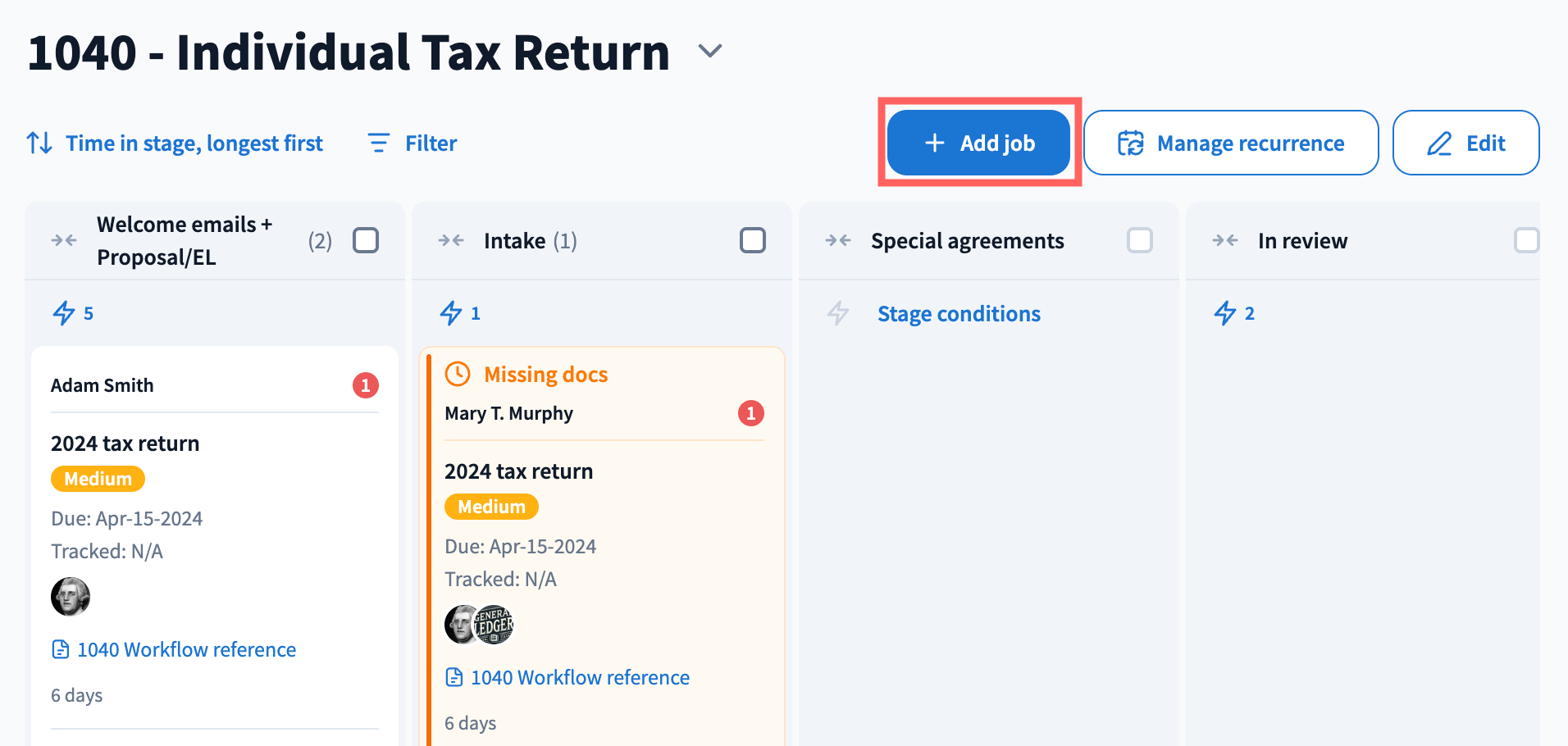Click the Missing docs clock icon
The image size is (1568, 746).
pyautogui.click(x=458, y=375)
